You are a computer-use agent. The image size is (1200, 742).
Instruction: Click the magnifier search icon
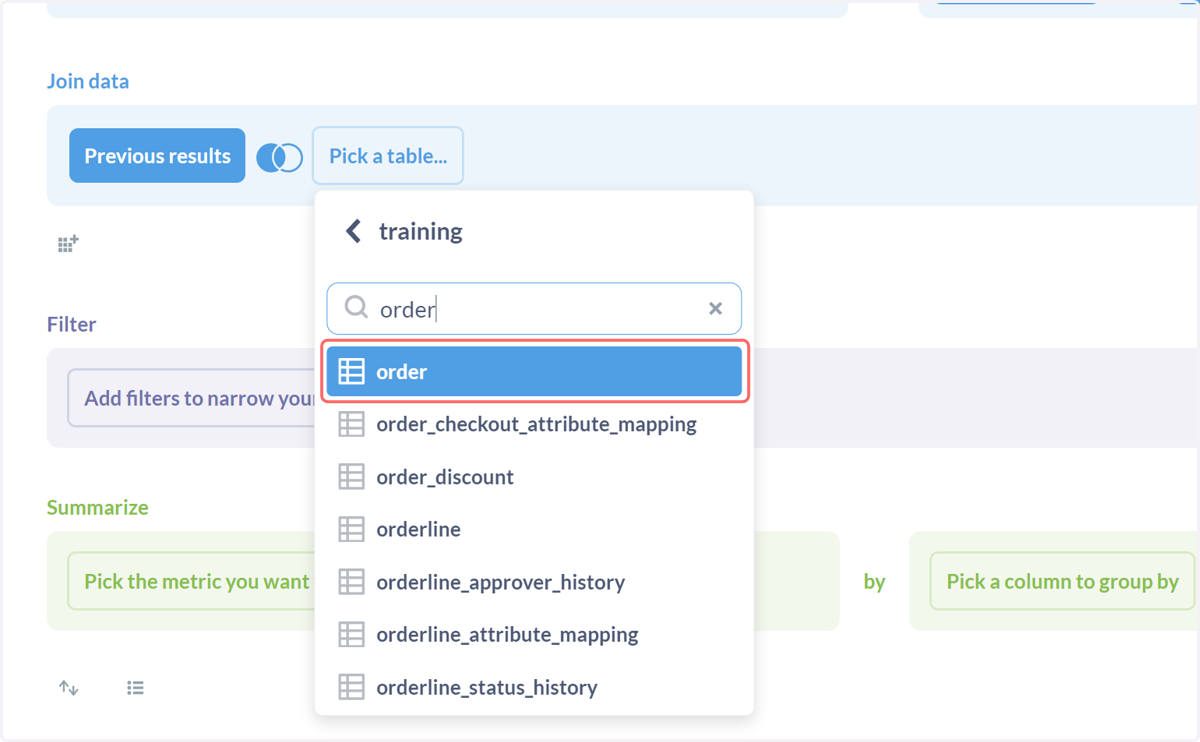coord(356,307)
